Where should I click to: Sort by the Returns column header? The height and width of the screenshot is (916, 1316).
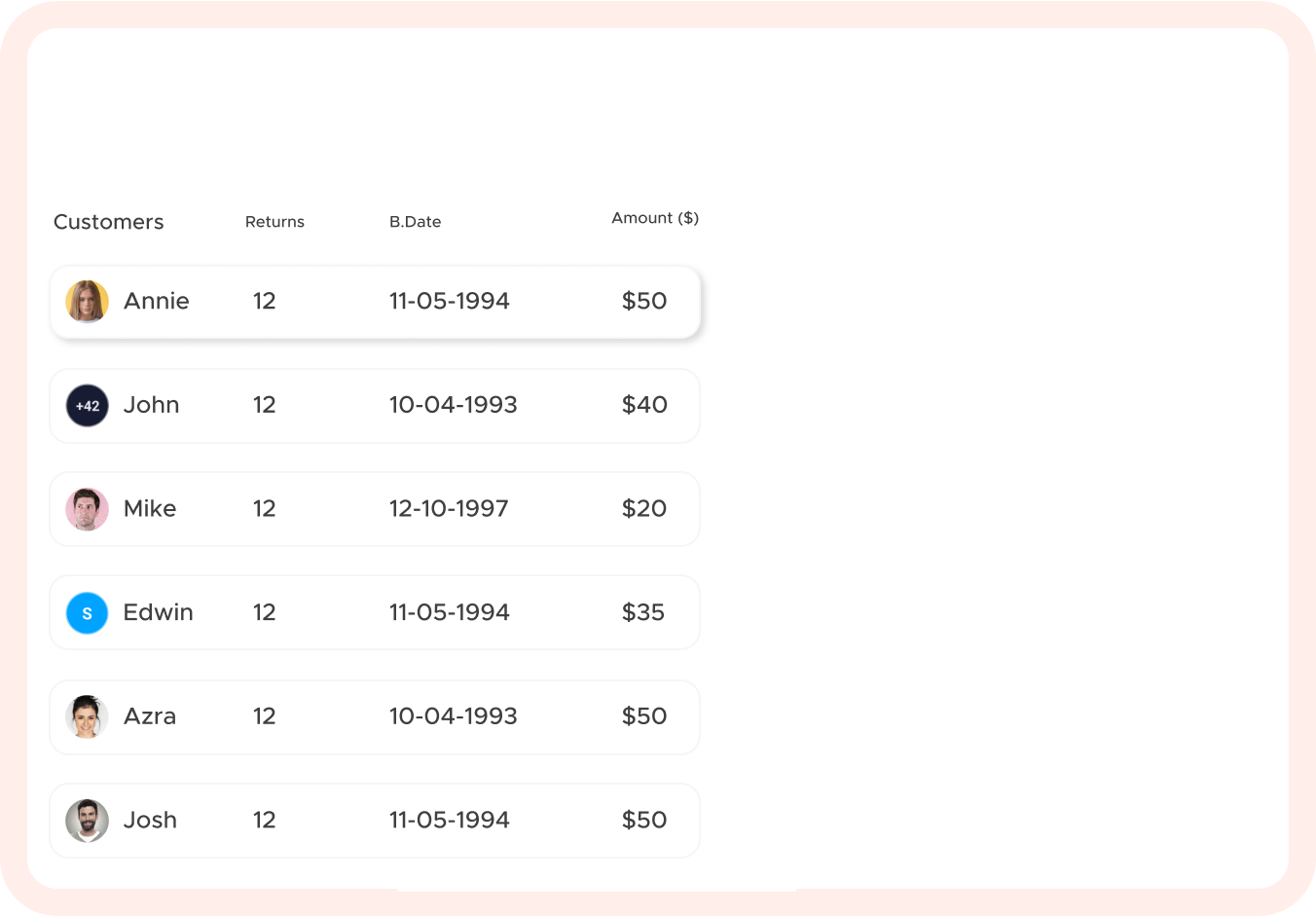tap(274, 222)
